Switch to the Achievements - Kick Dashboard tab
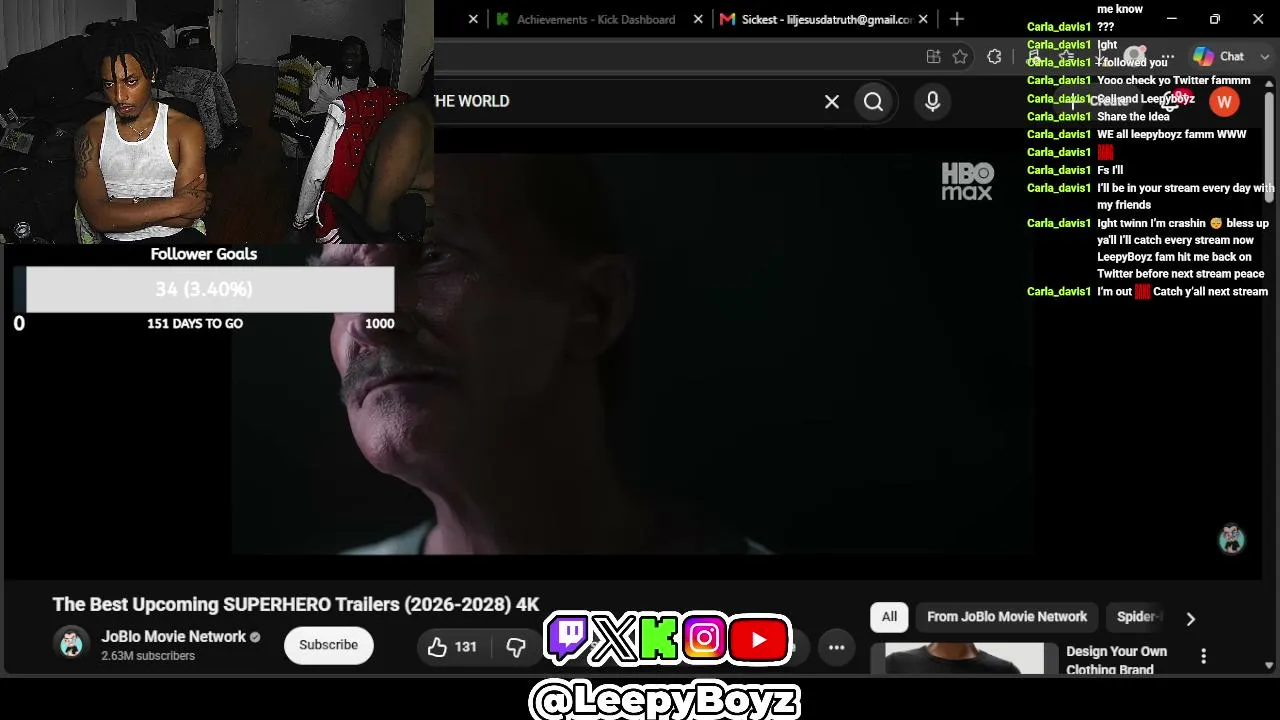Screen dimensions: 1280x720 pyautogui.click(x=596, y=19)
